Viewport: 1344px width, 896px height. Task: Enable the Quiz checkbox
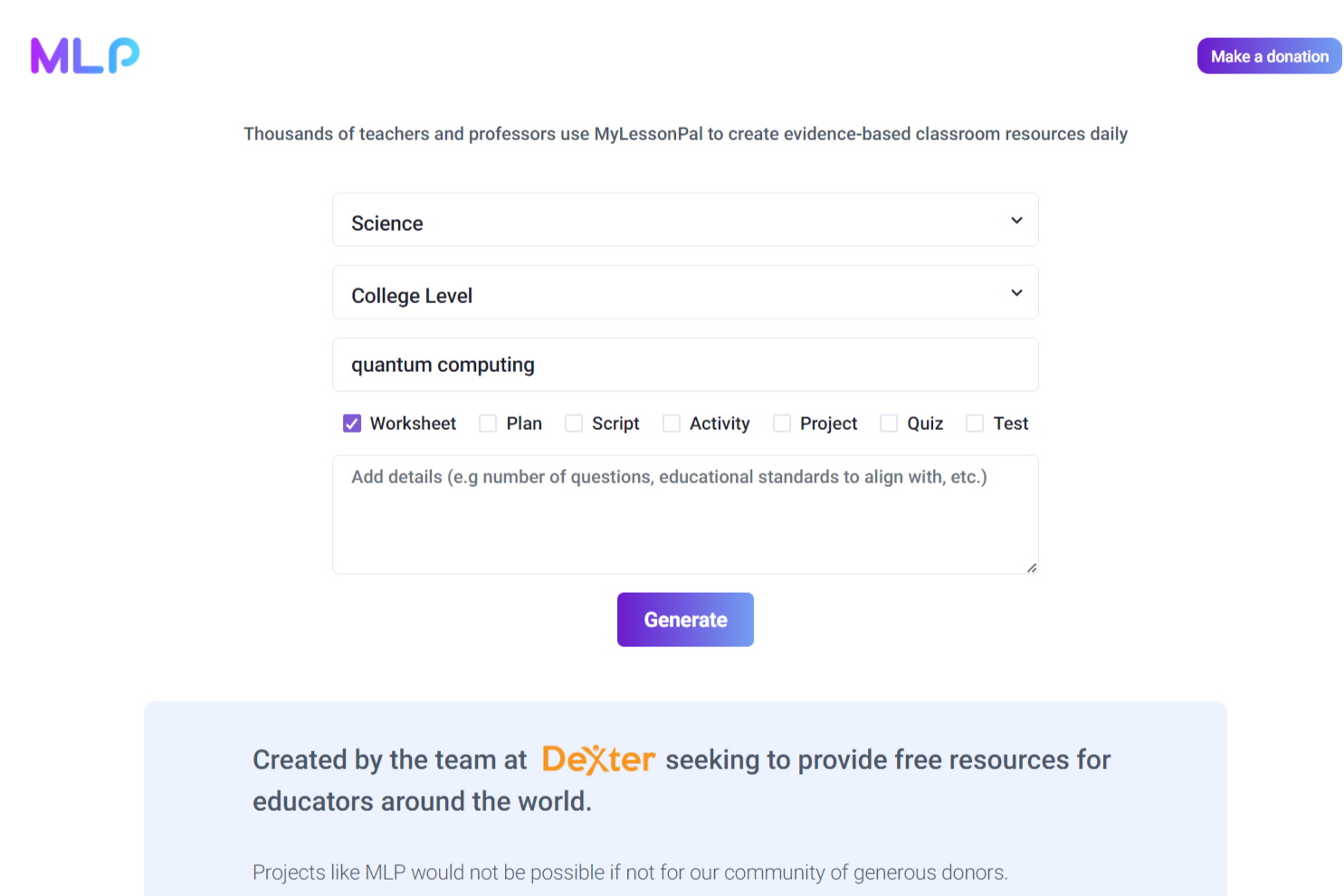point(889,424)
